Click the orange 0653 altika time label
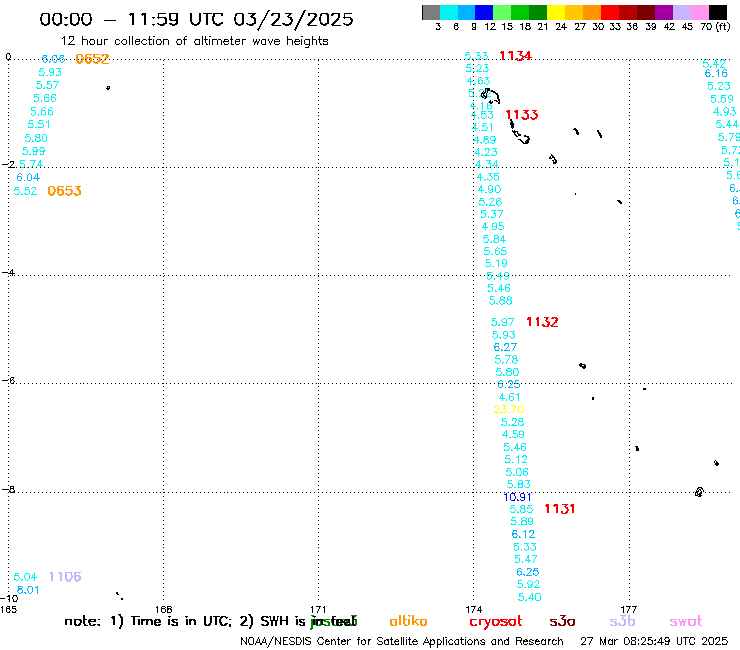The image size is (740, 650). tap(65, 191)
